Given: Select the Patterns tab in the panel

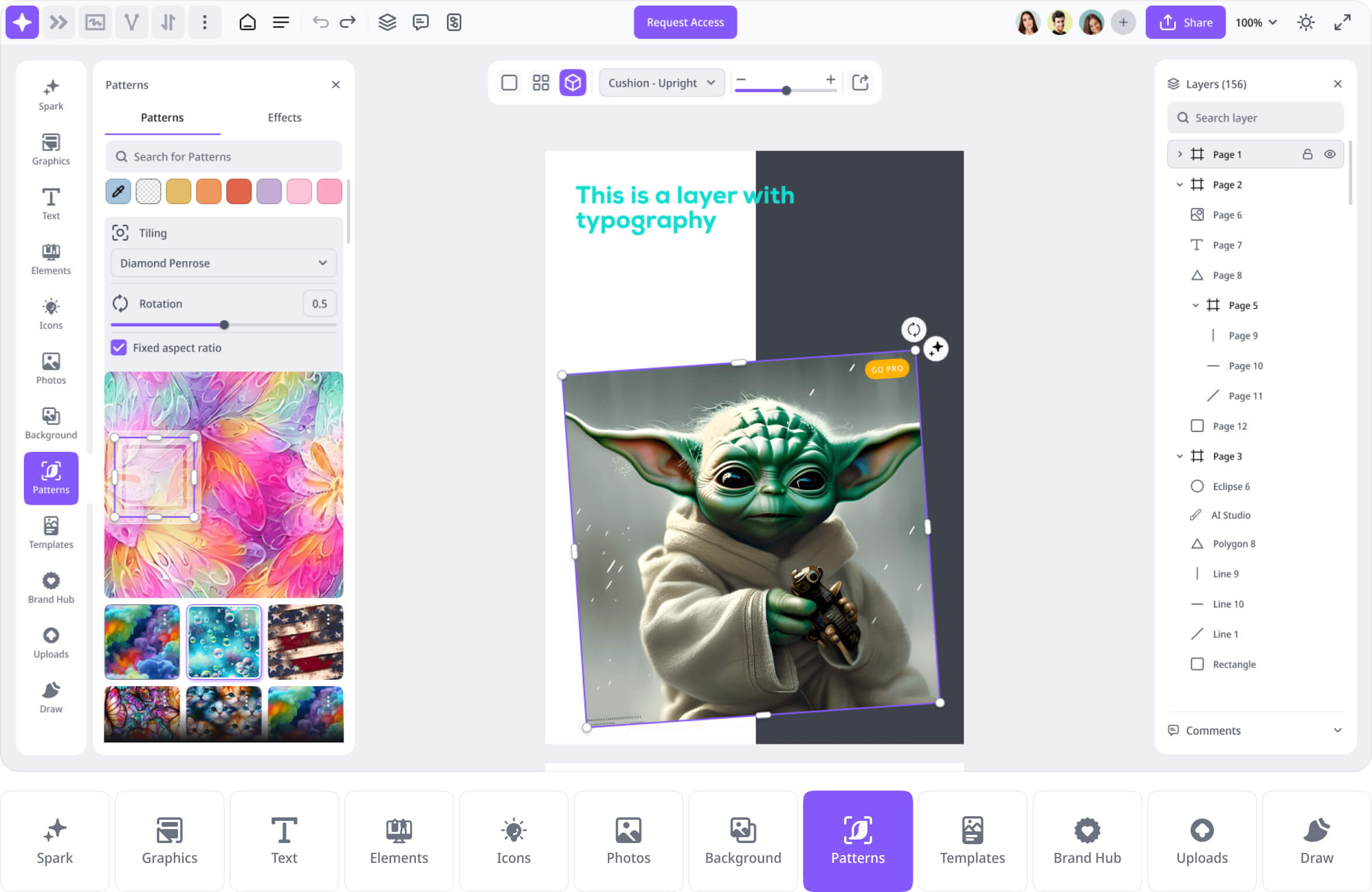Looking at the screenshot, I should [x=162, y=117].
